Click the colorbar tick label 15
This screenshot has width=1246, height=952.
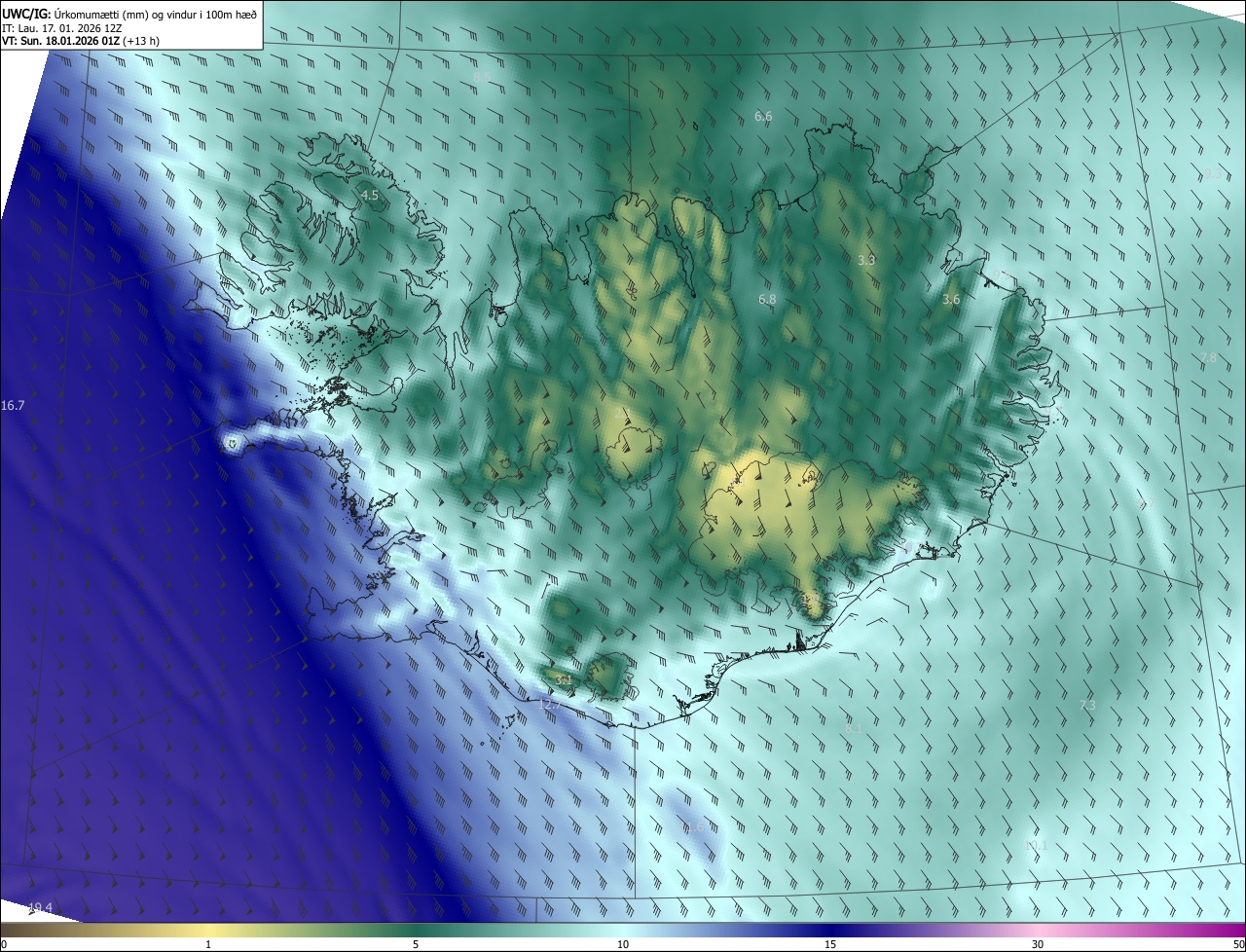coord(830,945)
